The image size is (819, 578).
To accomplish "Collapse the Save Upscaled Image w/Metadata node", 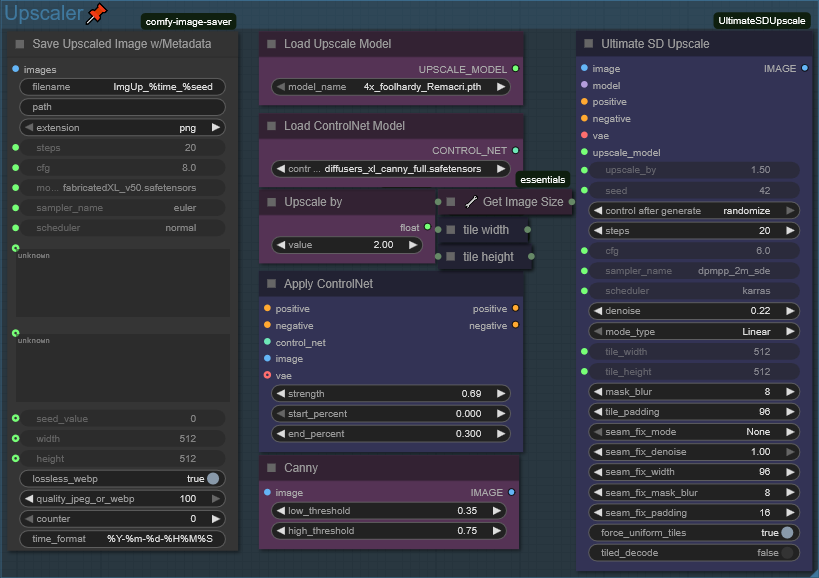I will [20, 44].
